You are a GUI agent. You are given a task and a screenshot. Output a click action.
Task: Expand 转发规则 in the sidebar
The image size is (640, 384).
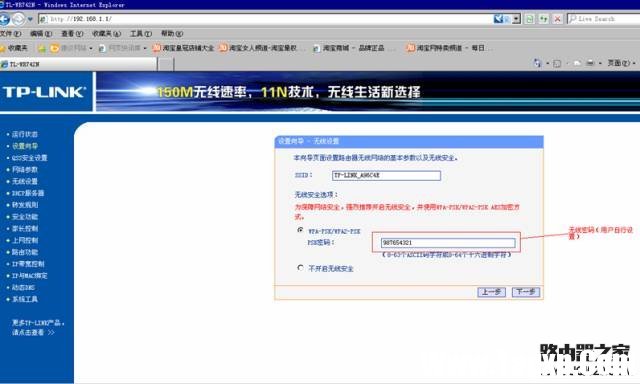24,205
